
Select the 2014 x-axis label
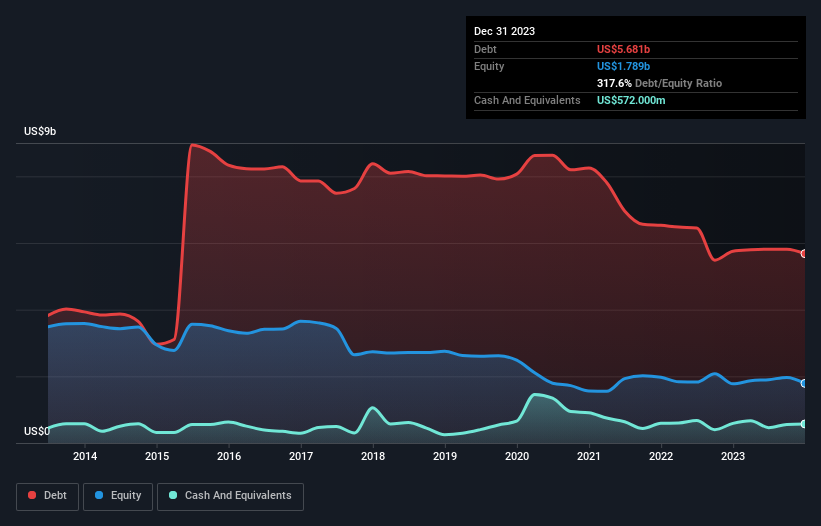(x=85, y=456)
